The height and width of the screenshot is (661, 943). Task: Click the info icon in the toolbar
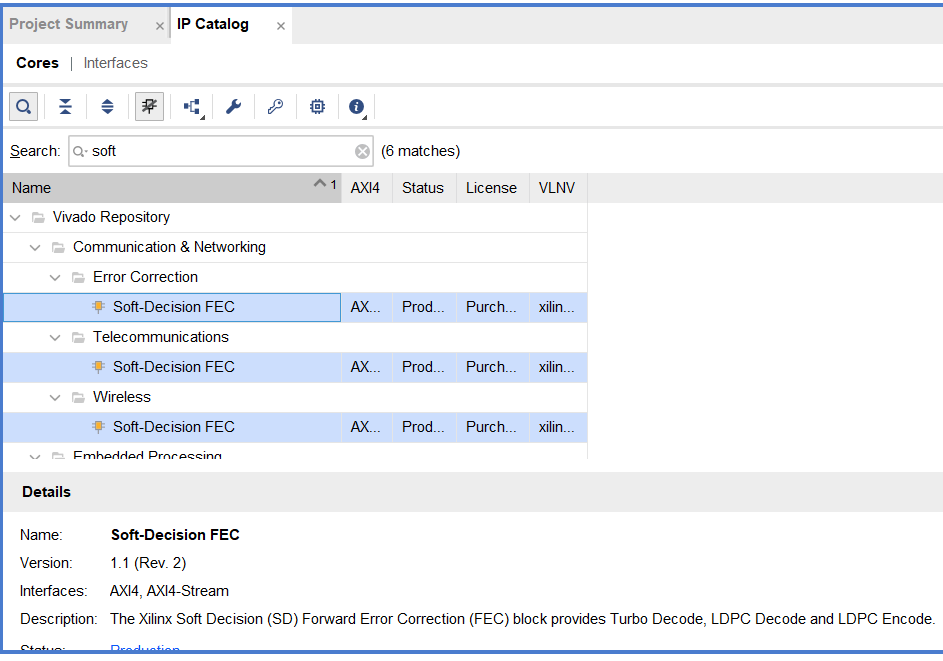(x=357, y=107)
